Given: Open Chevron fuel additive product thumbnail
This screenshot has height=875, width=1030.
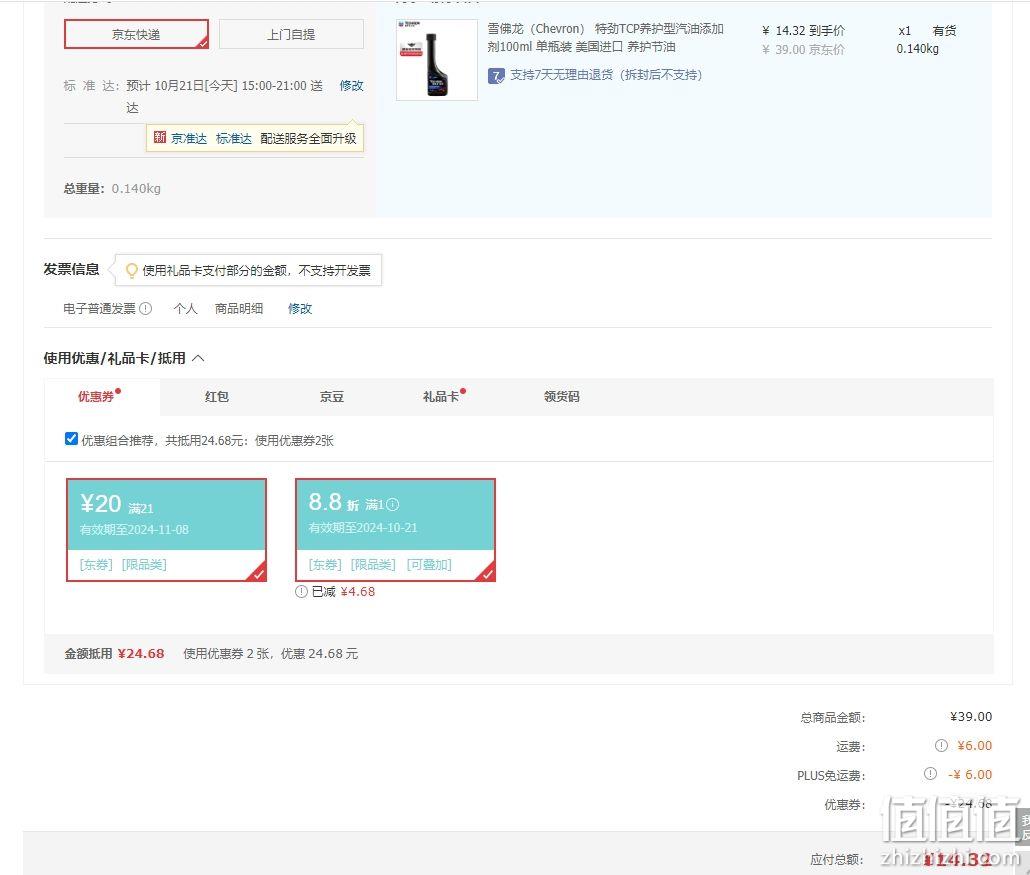Looking at the screenshot, I should point(437,60).
